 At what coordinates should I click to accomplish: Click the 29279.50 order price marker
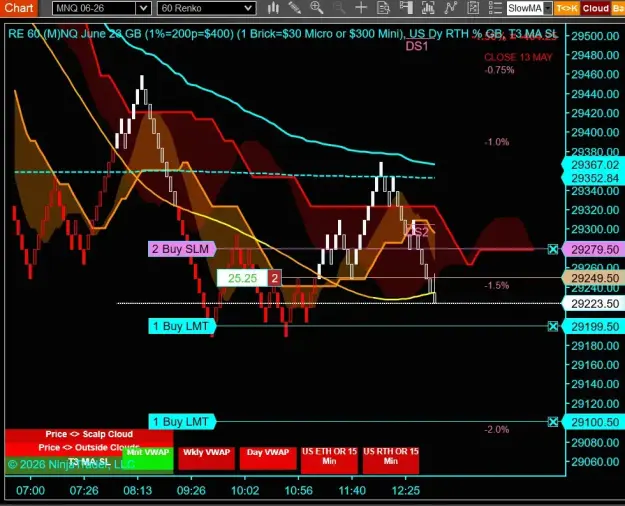coord(594,250)
